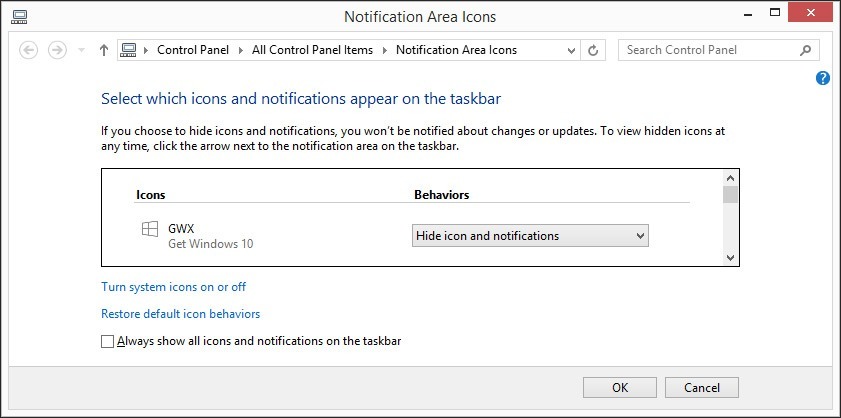The height and width of the screenshot is (418, 841).
Task: Click the Icons column header
Action: [x=150, y=195]
